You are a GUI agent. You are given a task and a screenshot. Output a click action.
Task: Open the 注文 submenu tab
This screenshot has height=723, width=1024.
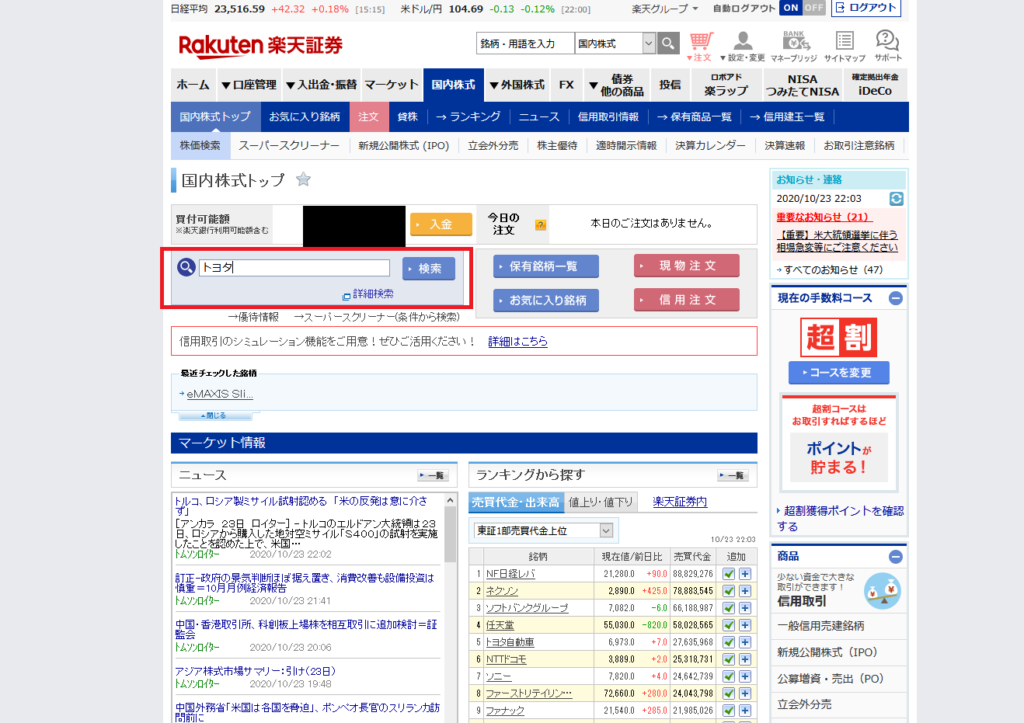tap(368, 117)
